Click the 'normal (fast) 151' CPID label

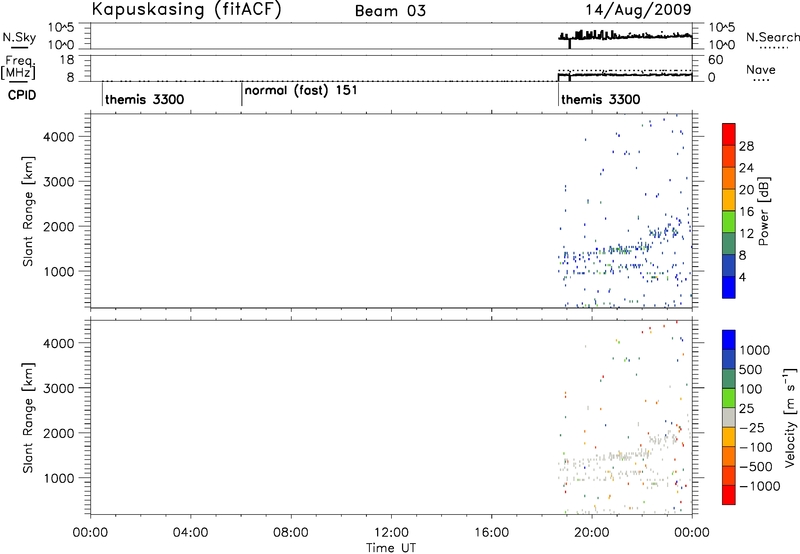(x=301, y=91)
